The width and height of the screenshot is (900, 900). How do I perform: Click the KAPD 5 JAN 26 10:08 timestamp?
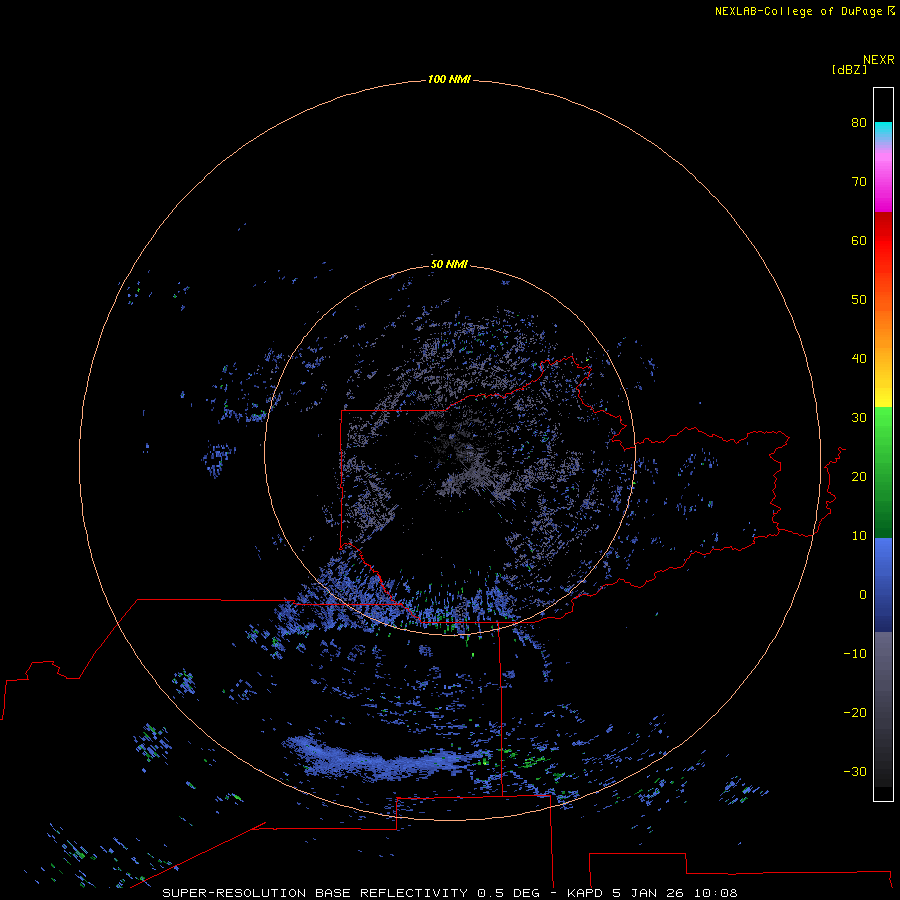tap(652, 893)
